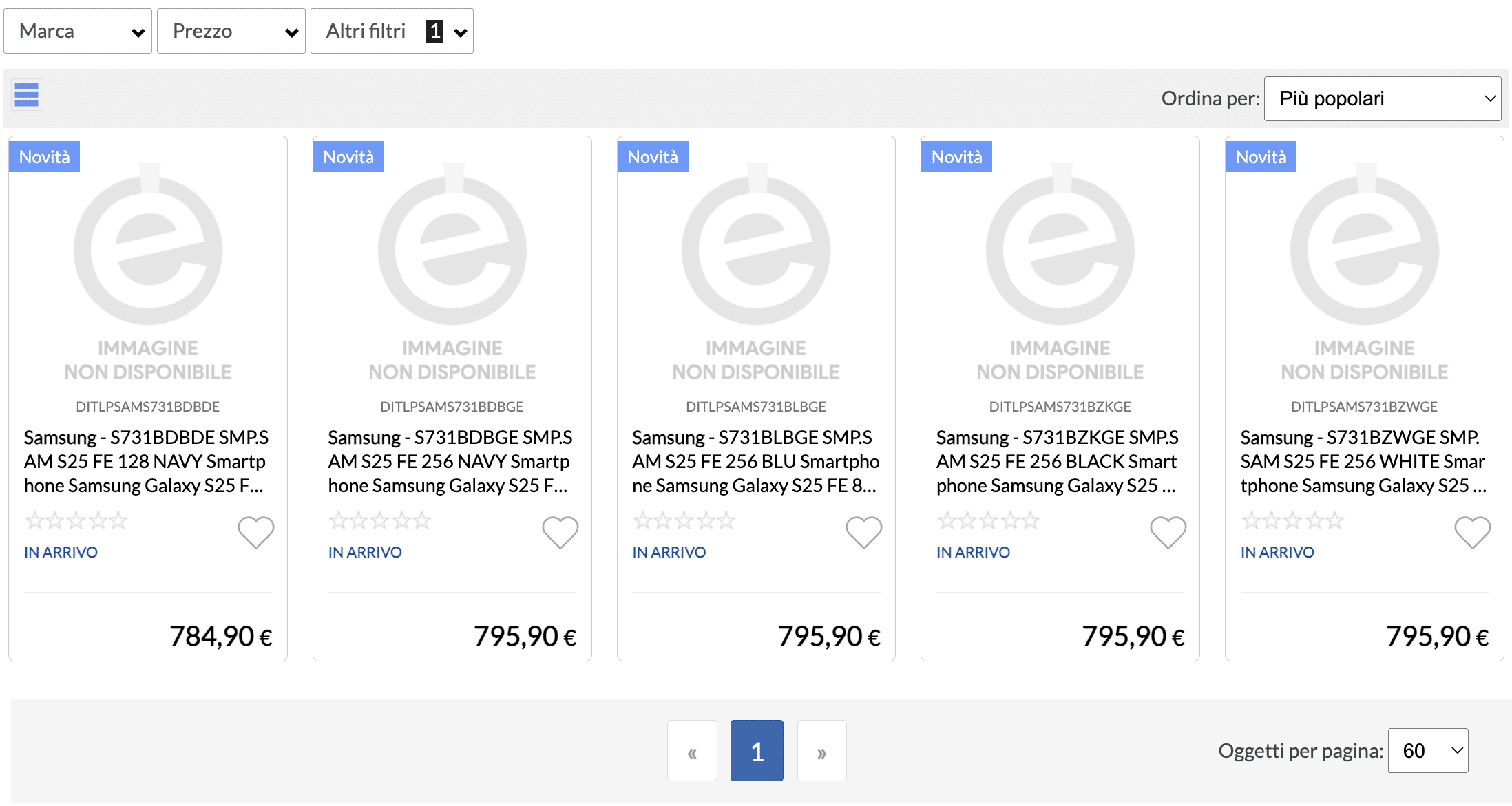
Task: Add the Samsung S25 FE NAVY 128GB to wishlist
Action: point(255,532)
